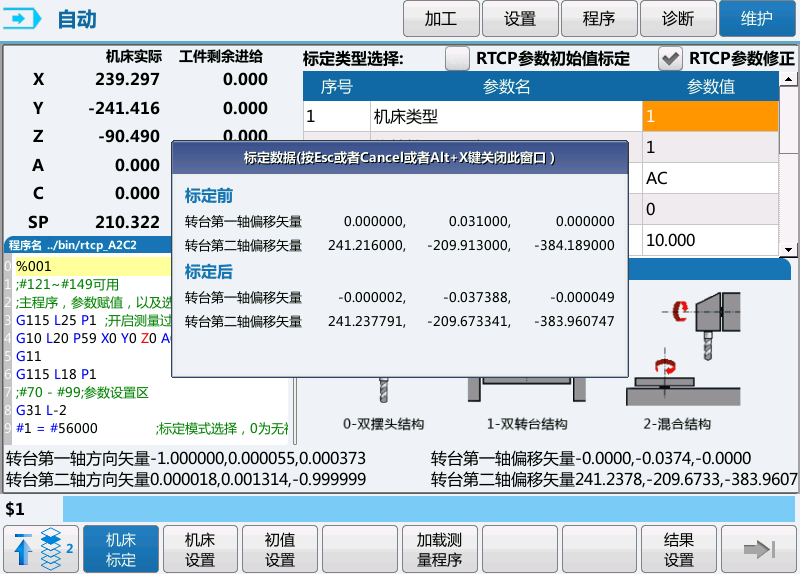Open 结果设置 from the bottom bar
This screenshot has height=575, width=800.
click(679, 549)
